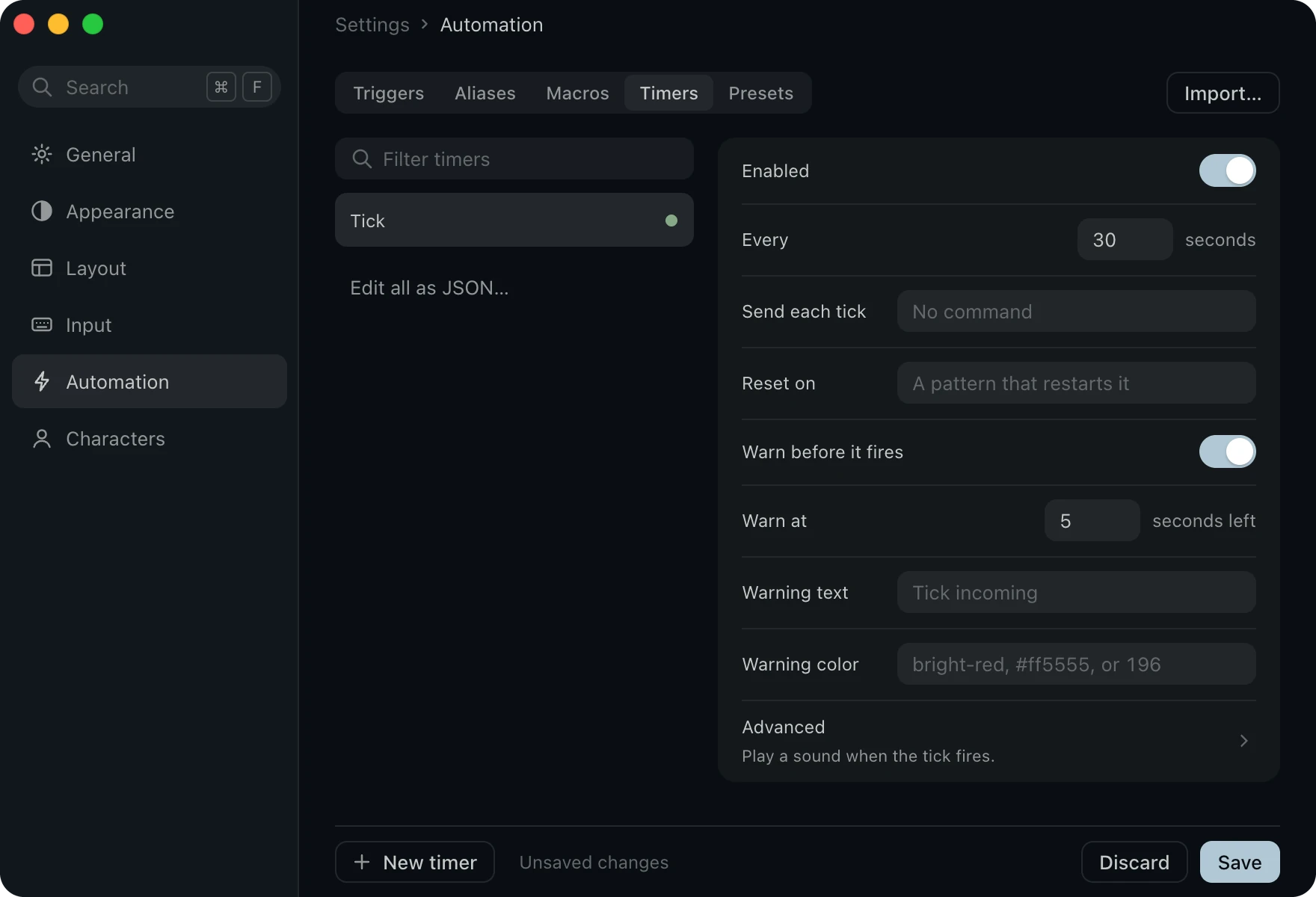The image size is (1316, 897).
Task: Click the F key shortcut badge
Action: (x=257, y=87)
